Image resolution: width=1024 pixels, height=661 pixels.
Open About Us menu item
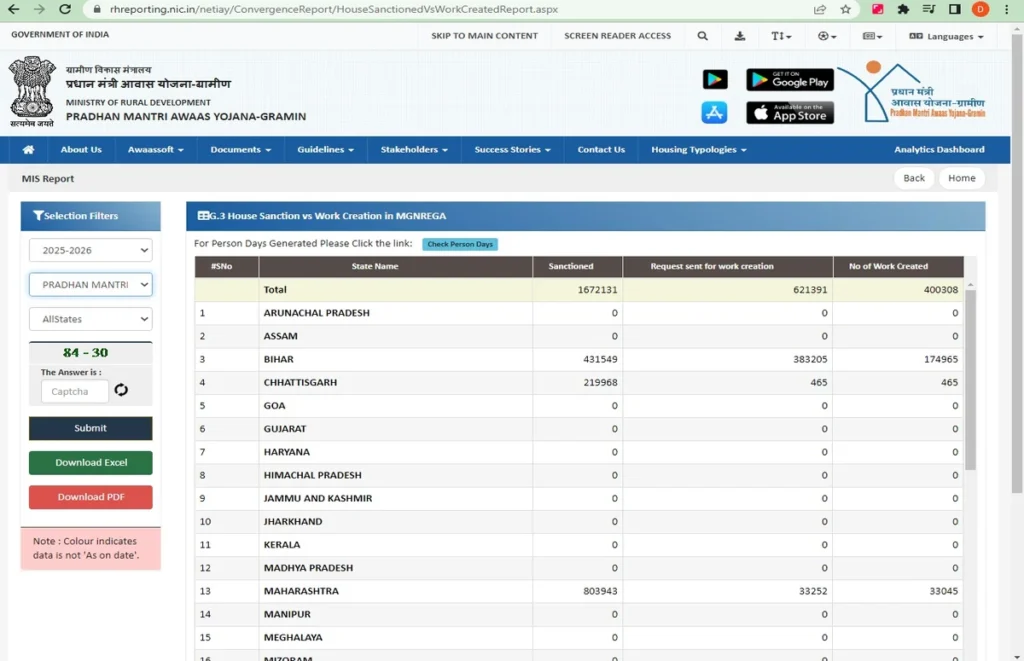click(x=81, y=150)
